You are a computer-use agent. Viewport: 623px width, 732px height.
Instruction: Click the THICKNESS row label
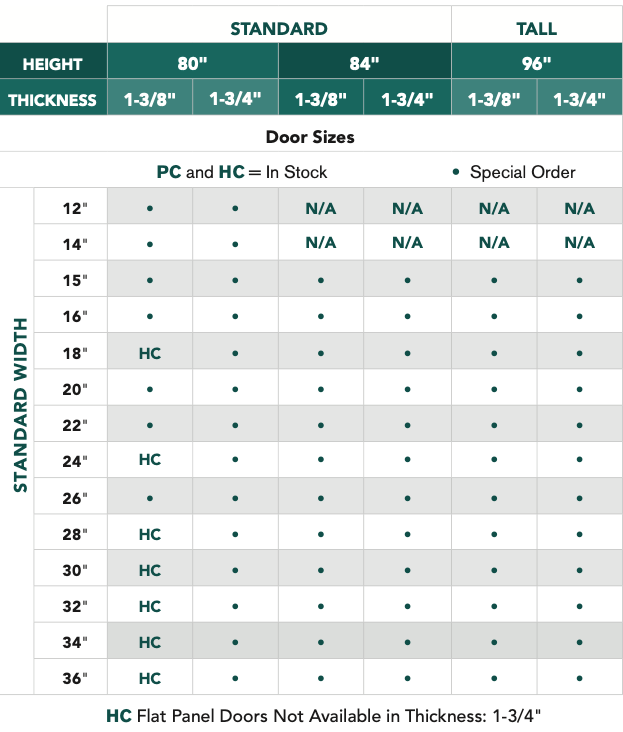pos(53,100)
